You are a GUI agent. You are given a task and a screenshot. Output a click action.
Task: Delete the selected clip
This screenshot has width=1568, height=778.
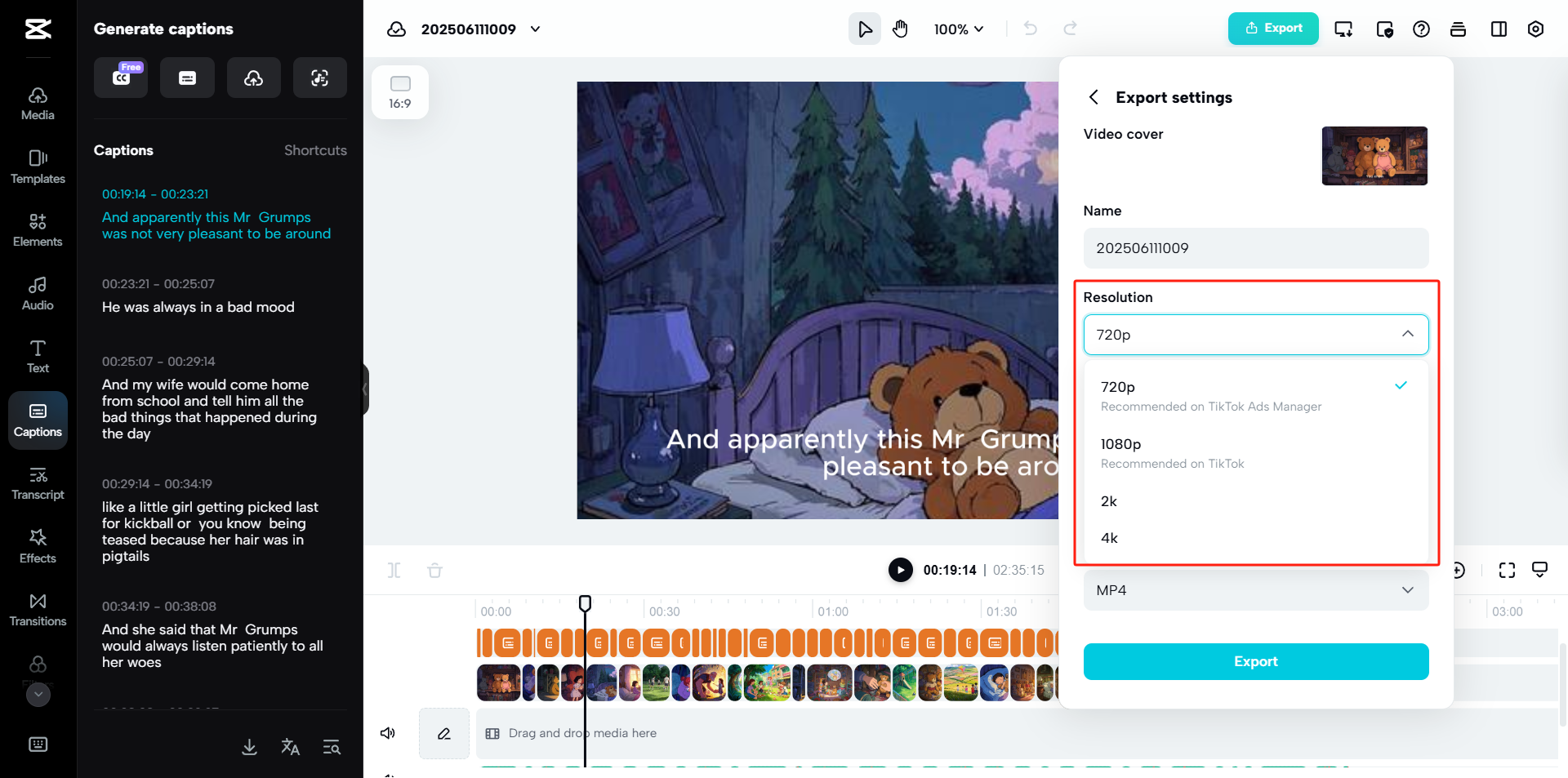pos(434,570)
